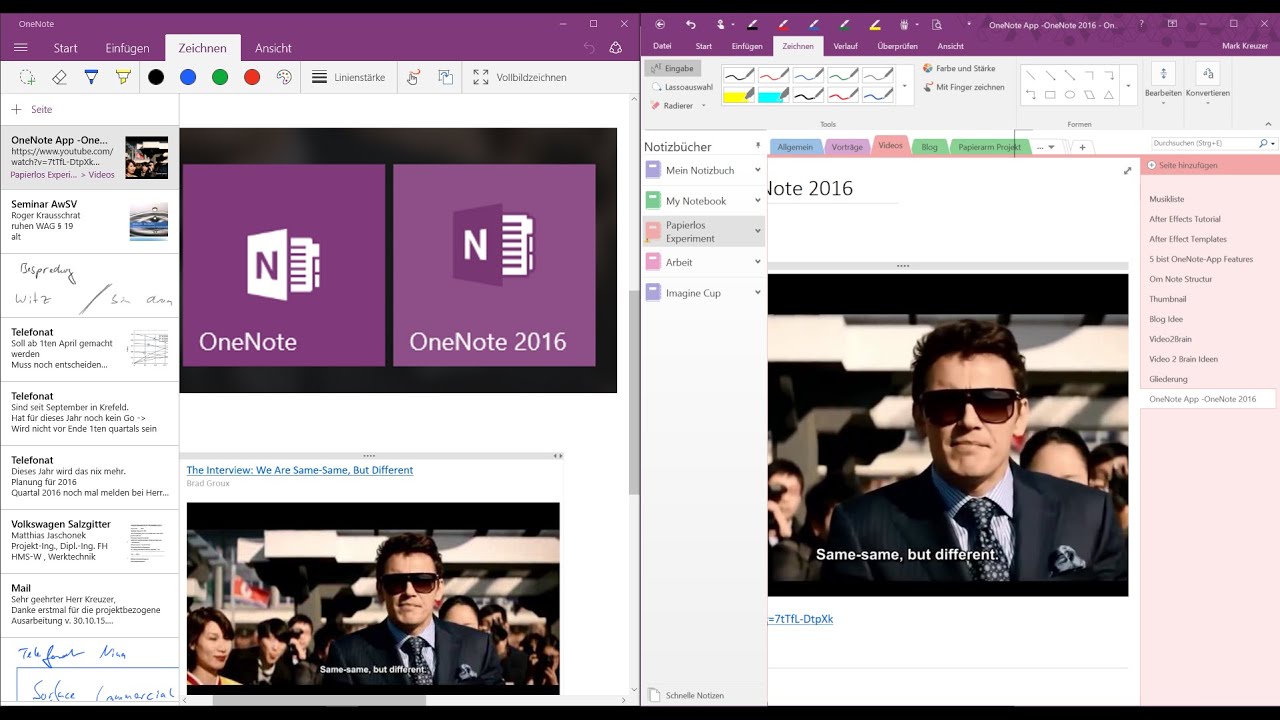Customize quick access toolbar dropdown arrow
1280x720 pixels.
(968, 24)
